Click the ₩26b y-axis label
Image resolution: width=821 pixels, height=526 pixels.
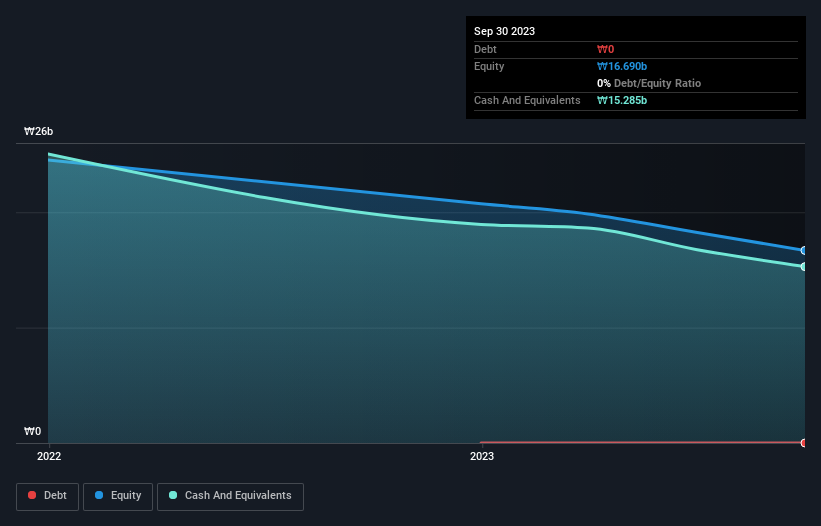tap(39, 131)
